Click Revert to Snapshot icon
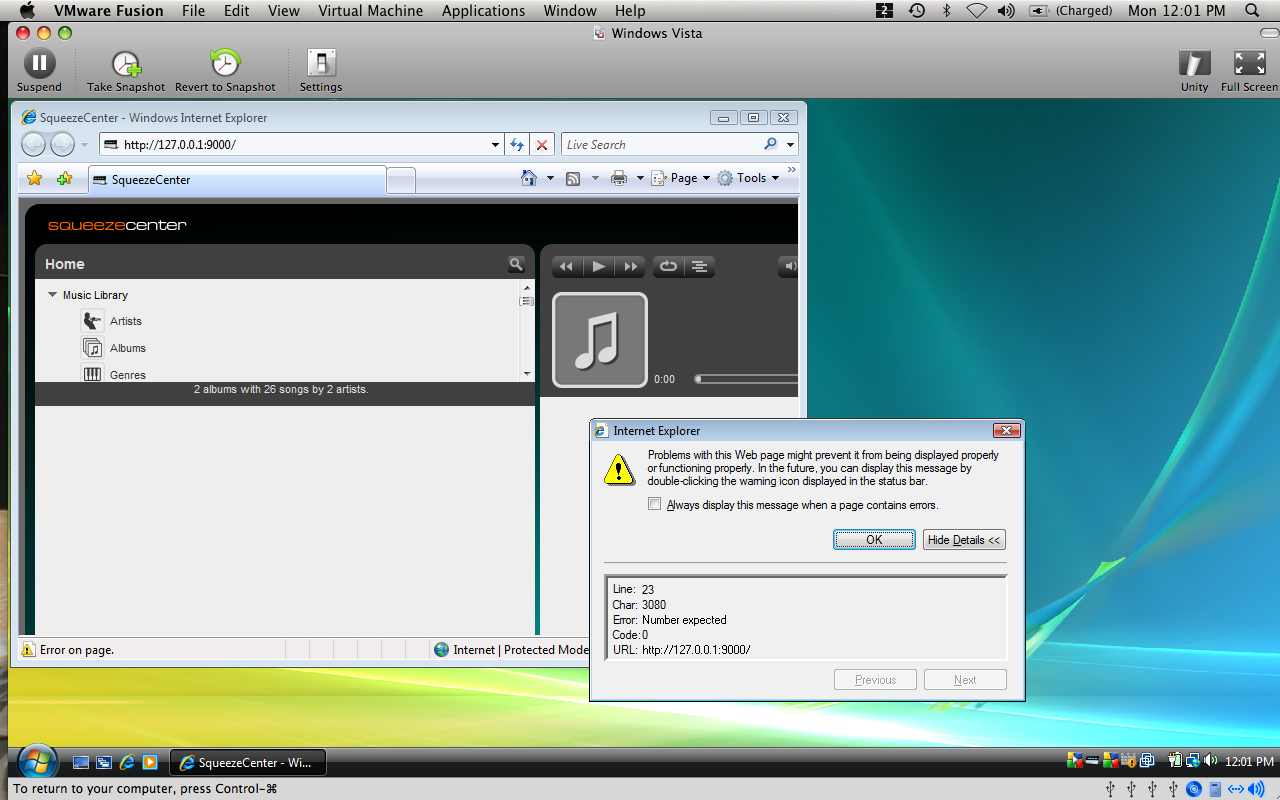 225,64
